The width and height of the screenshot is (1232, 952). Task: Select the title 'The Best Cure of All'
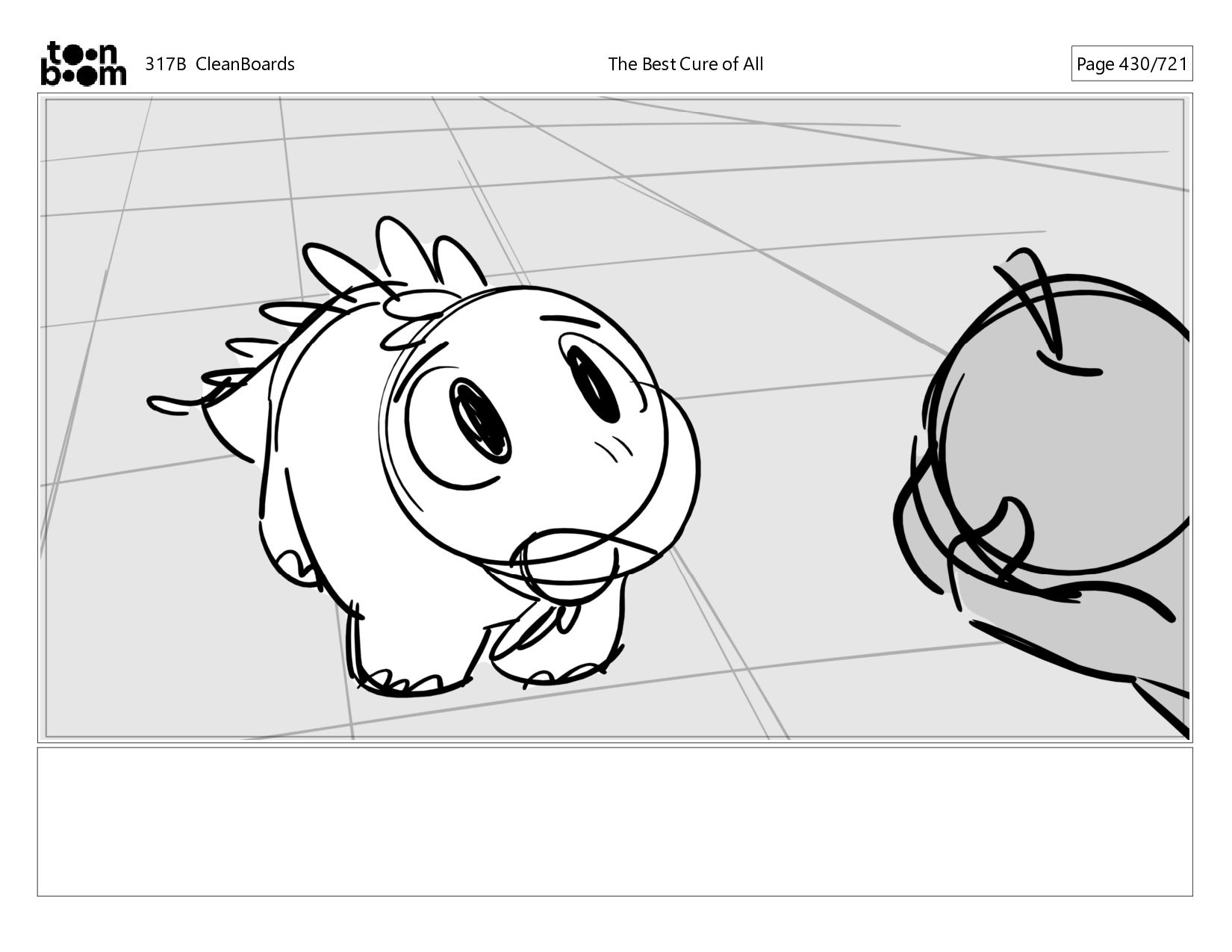point(685,64)
